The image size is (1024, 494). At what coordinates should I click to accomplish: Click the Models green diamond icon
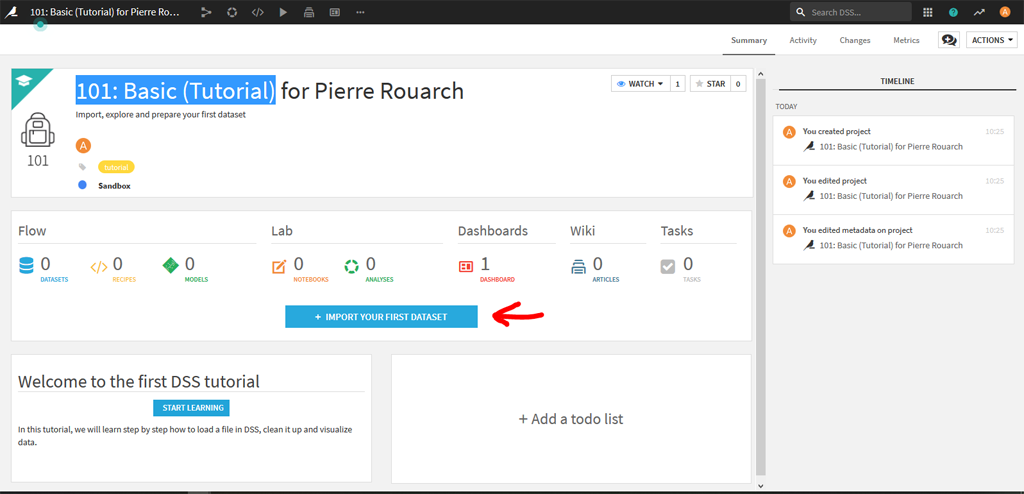click(170, 267)
